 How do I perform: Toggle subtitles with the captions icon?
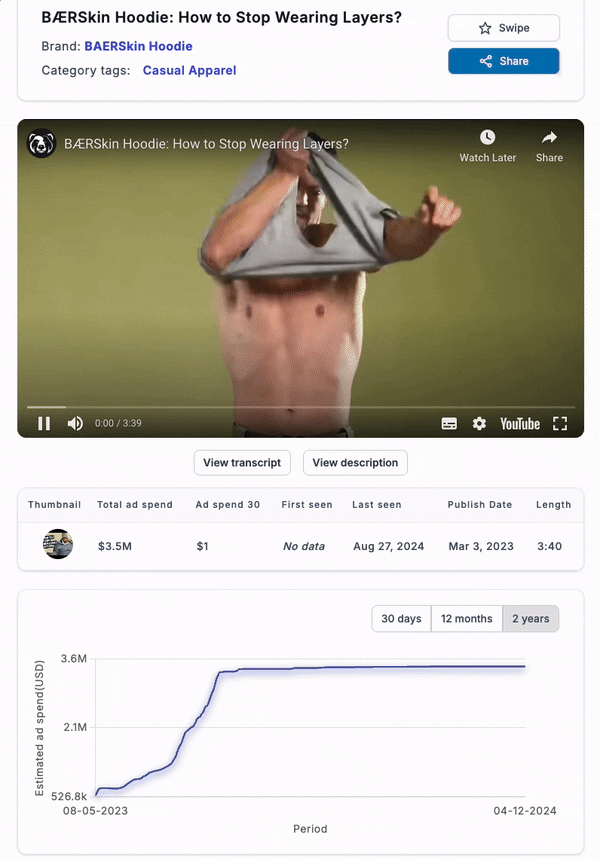tap(449, 423)
